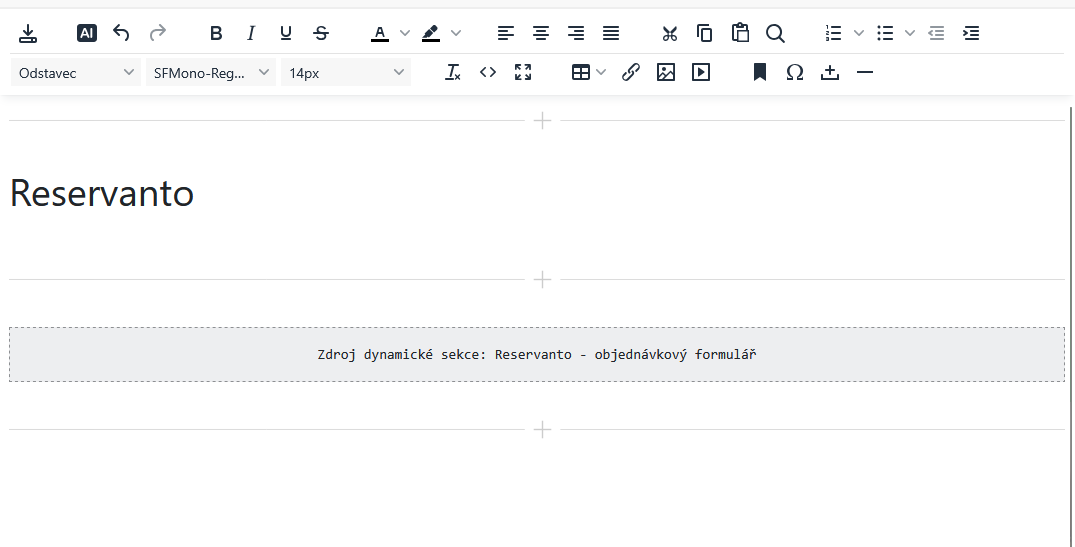Center align the text
This screenshot has height=547, width=1075.
coord(541,33)
